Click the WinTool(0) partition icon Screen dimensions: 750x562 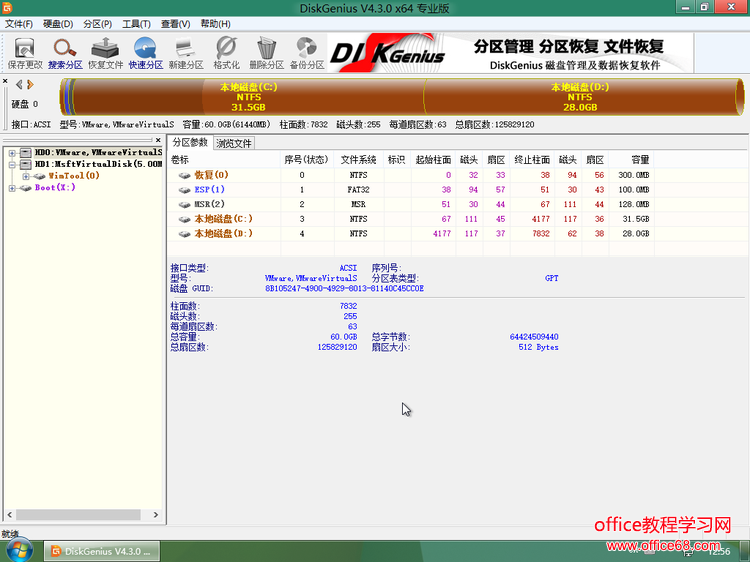40,176
